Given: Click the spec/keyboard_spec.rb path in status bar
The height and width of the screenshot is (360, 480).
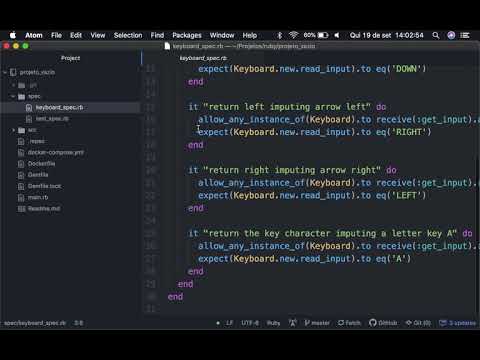Looking at the screenshot, I should coord(35,323).
